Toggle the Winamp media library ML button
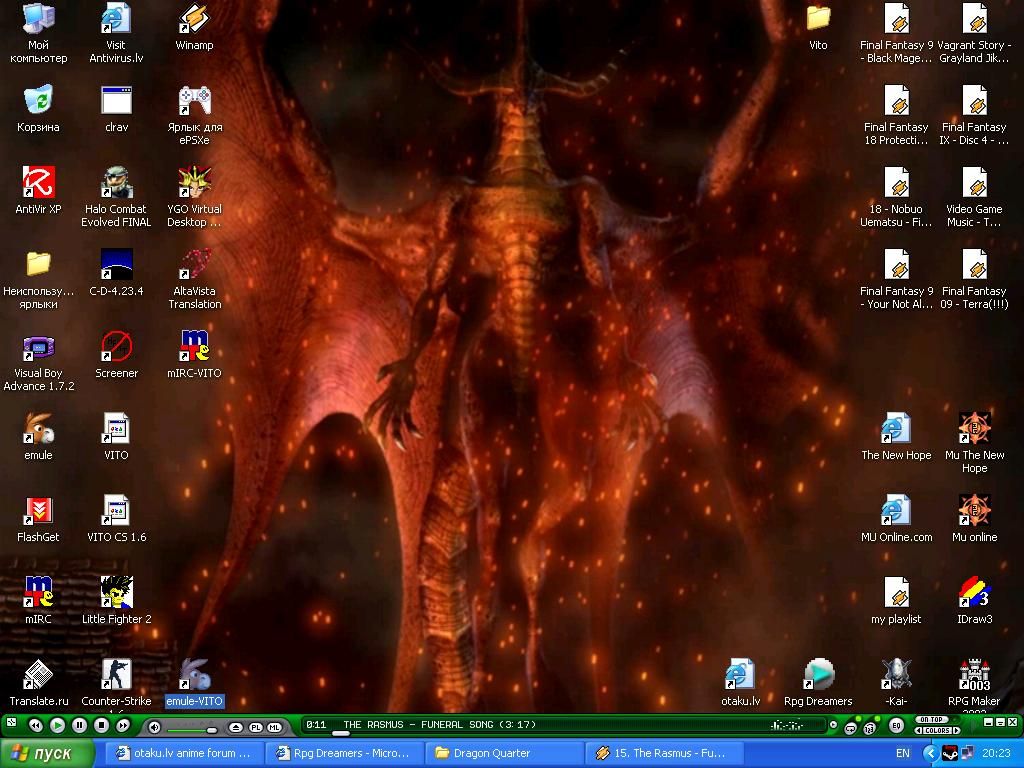The height and width of the screenshot is (768, 1024). click(274, 727)
